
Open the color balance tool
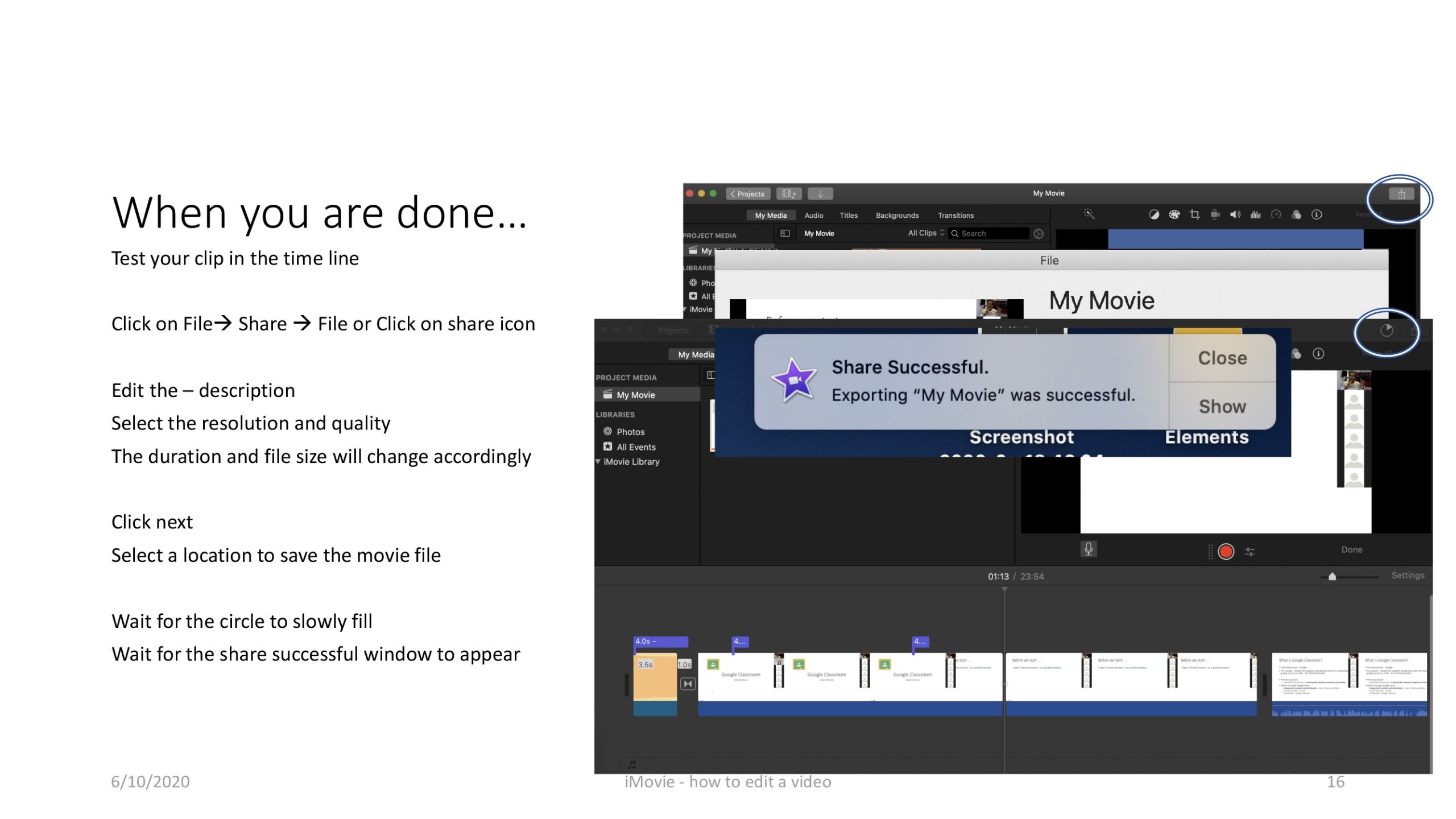pos(1153,214)
